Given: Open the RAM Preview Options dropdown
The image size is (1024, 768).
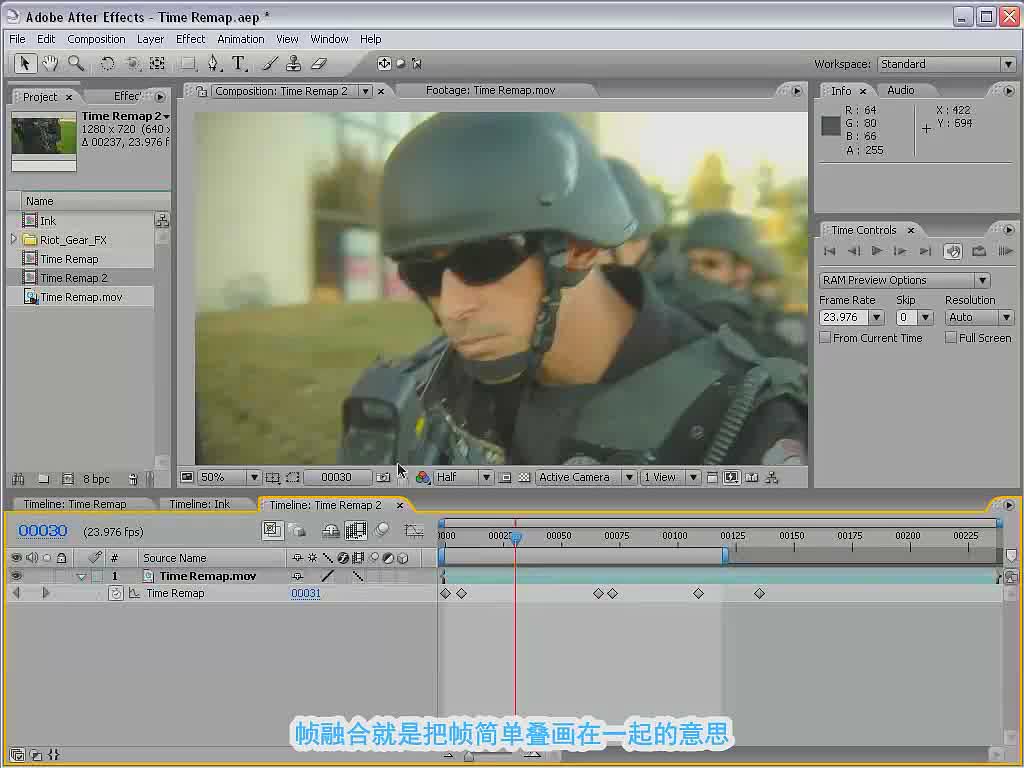Looking at the screenshot, I should coord(904,280).
